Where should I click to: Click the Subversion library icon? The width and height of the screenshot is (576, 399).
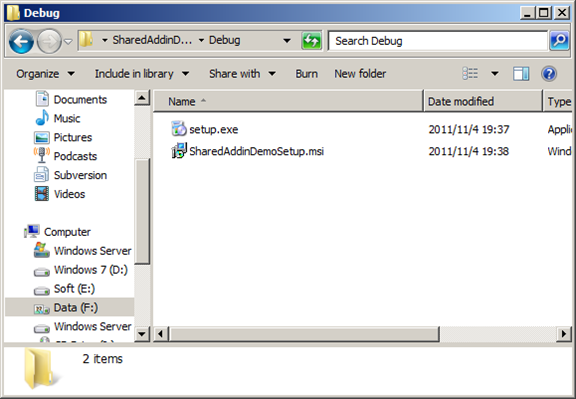[x=42, y=174]
